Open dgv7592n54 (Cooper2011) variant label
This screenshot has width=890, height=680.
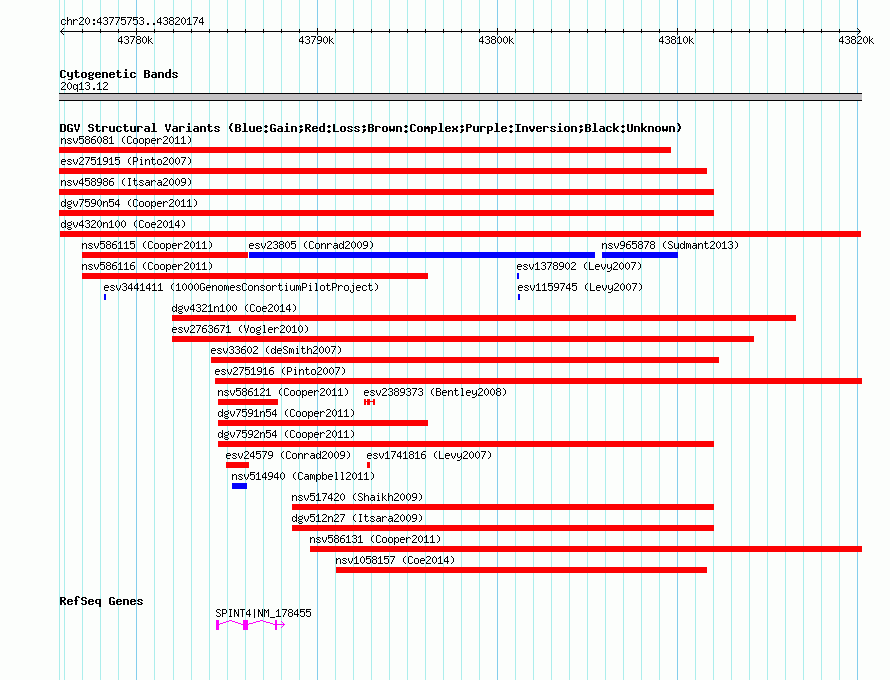[x=286, y=434]
